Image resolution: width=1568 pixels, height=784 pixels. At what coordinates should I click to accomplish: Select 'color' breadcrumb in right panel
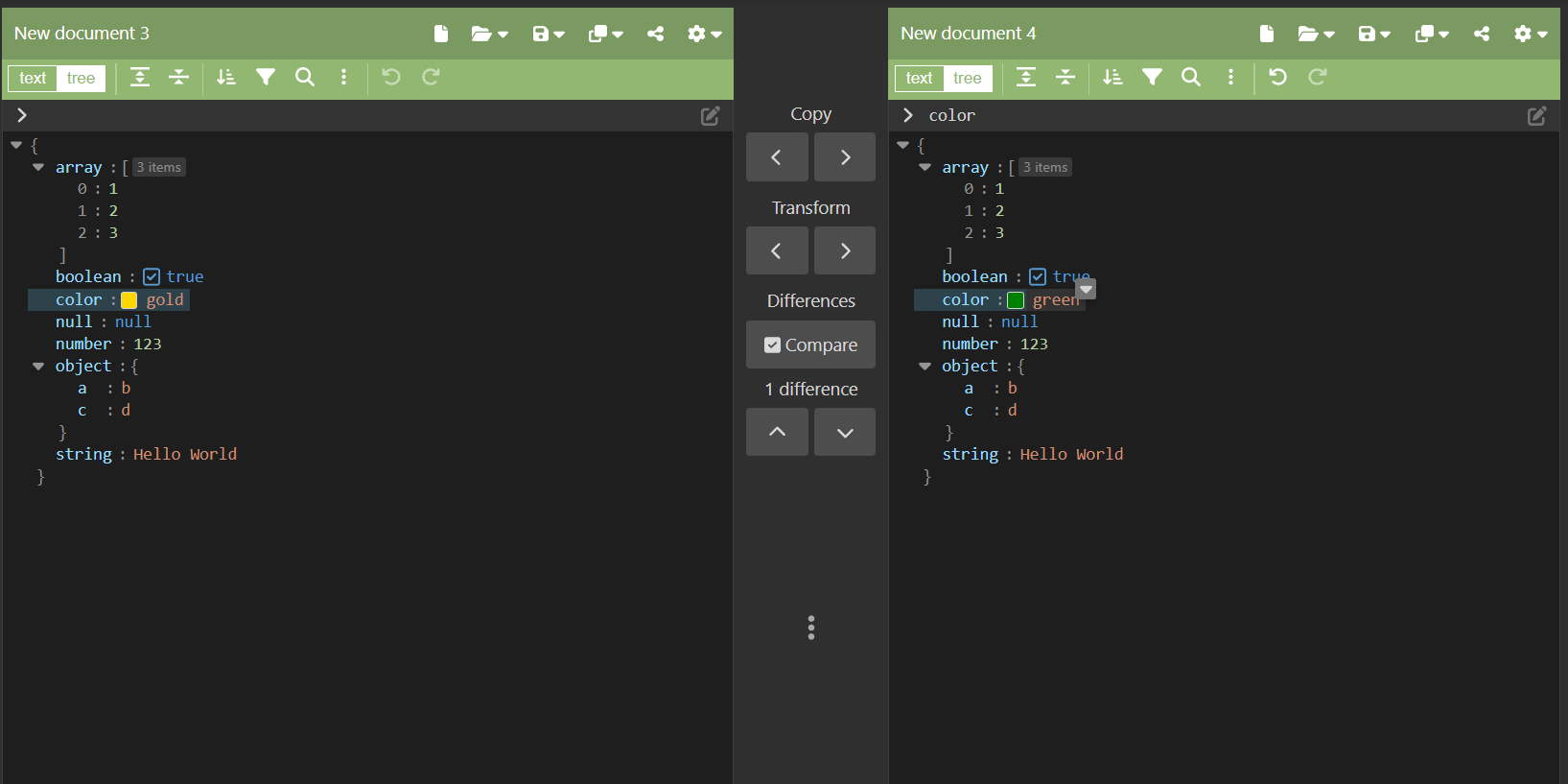[951, 115]
